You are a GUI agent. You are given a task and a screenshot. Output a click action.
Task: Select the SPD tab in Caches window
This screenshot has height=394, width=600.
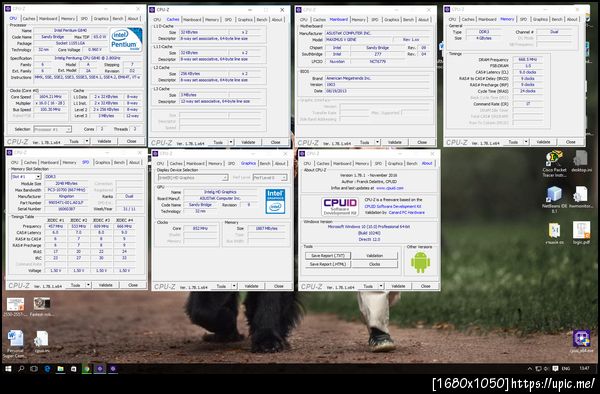228,20
